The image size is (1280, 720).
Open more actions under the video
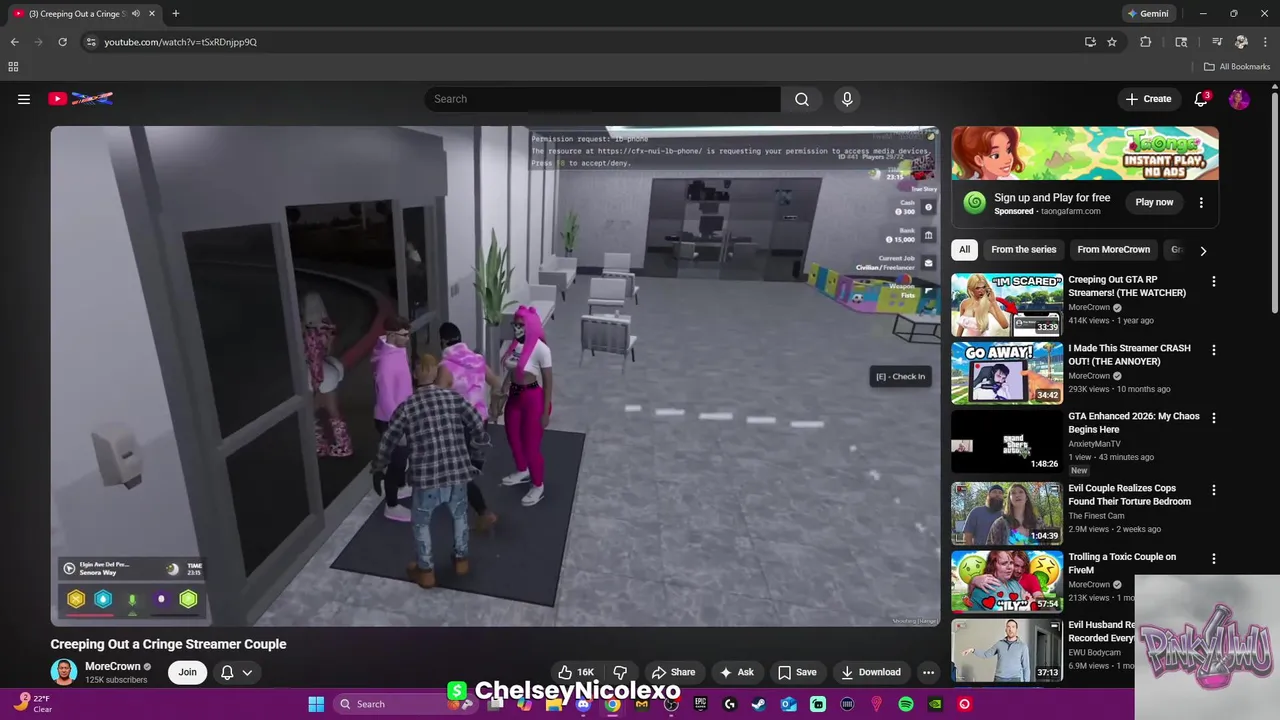928,672
